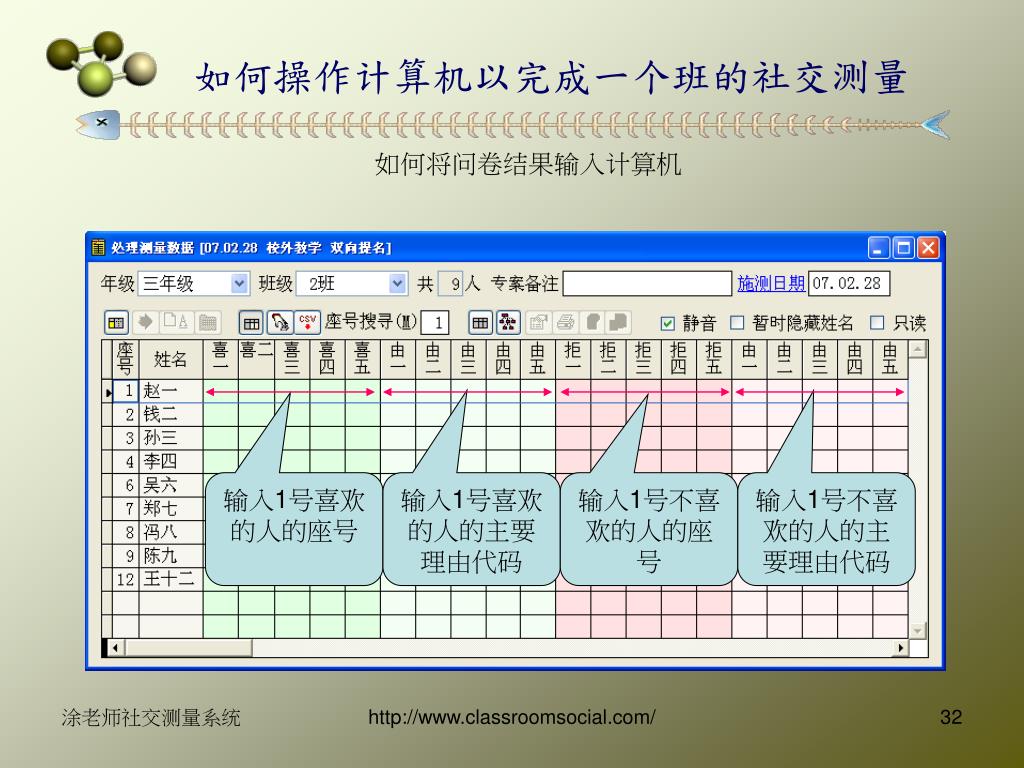This screenshot has height=768, width=1024.
Task: Click the 拒二 column header
Action: click(x=608, y=359)
